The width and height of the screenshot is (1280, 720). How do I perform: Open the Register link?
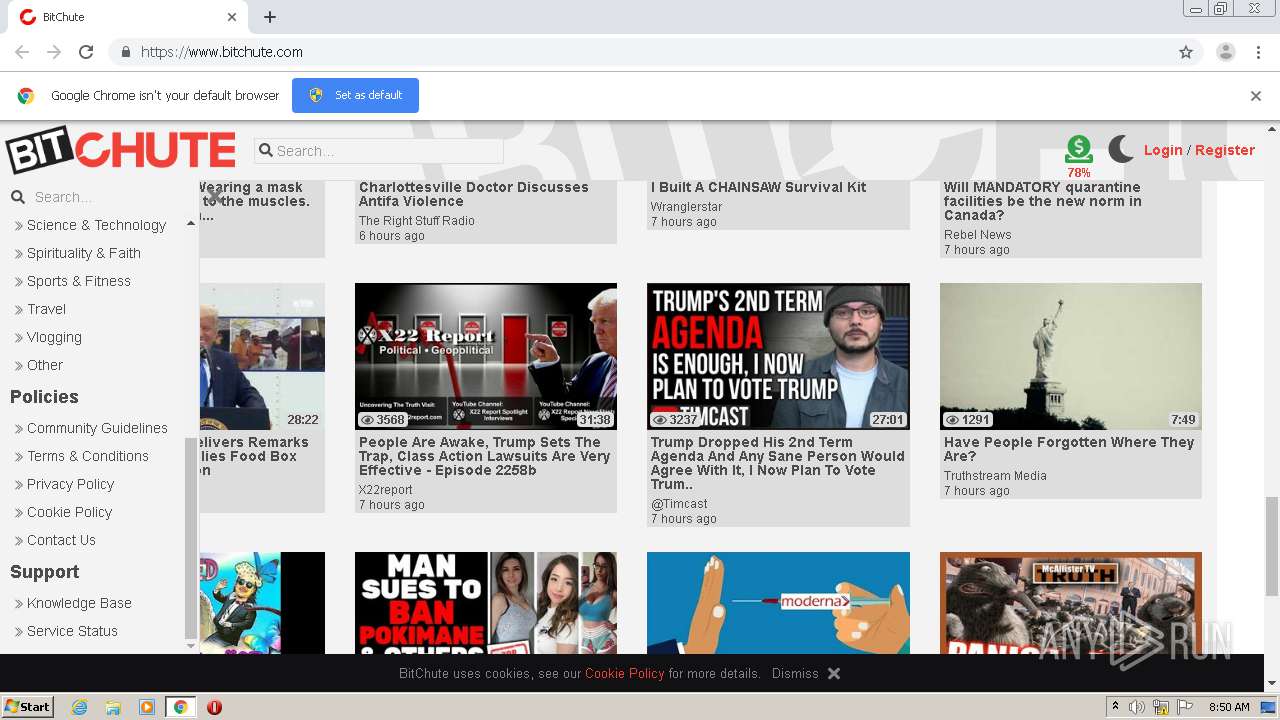click(1225, 150)
